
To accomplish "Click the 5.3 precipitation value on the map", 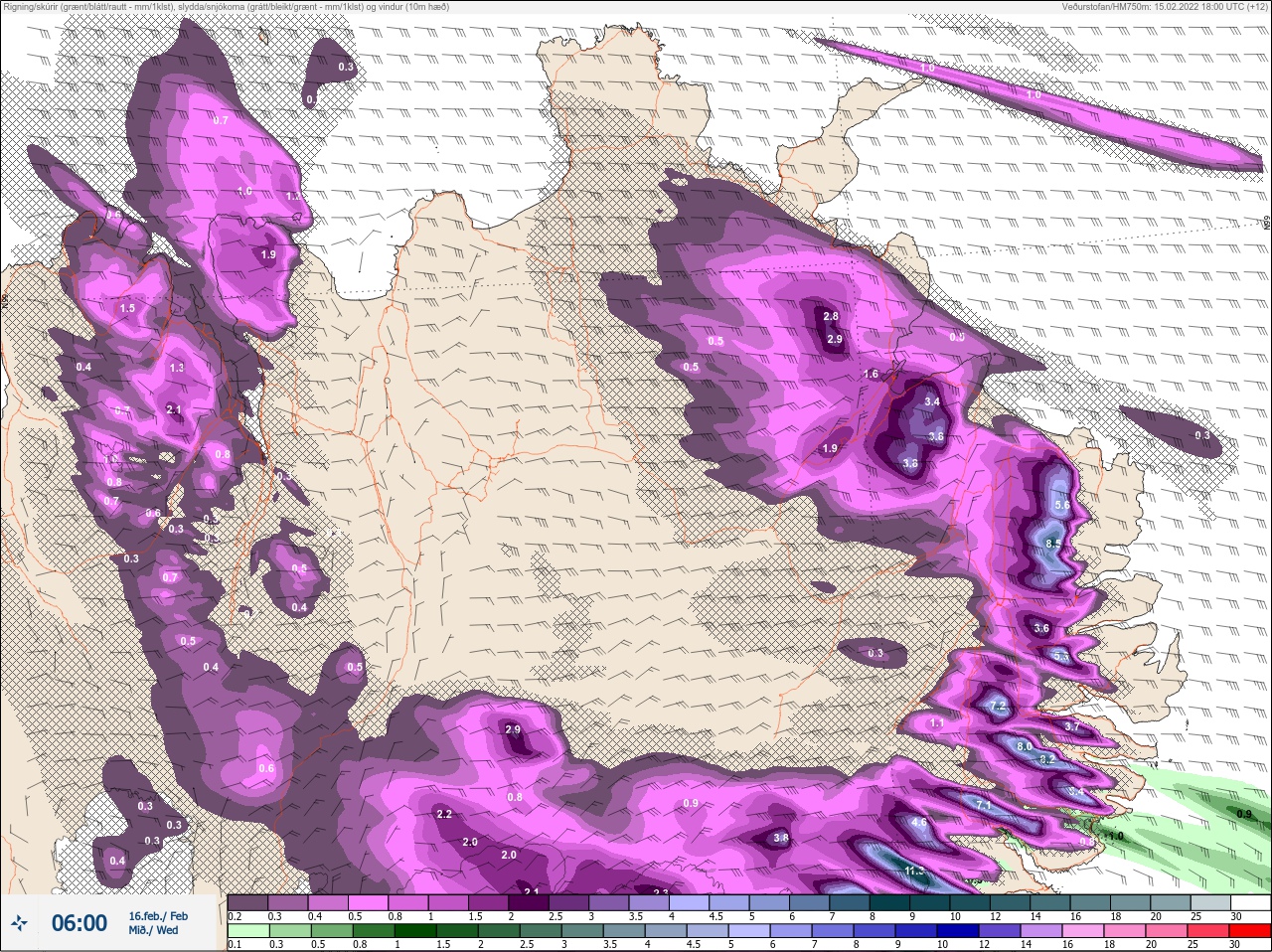I will [1061, 657].
